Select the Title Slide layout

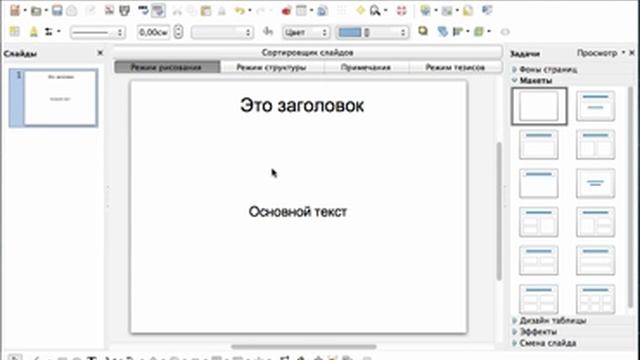596,106
